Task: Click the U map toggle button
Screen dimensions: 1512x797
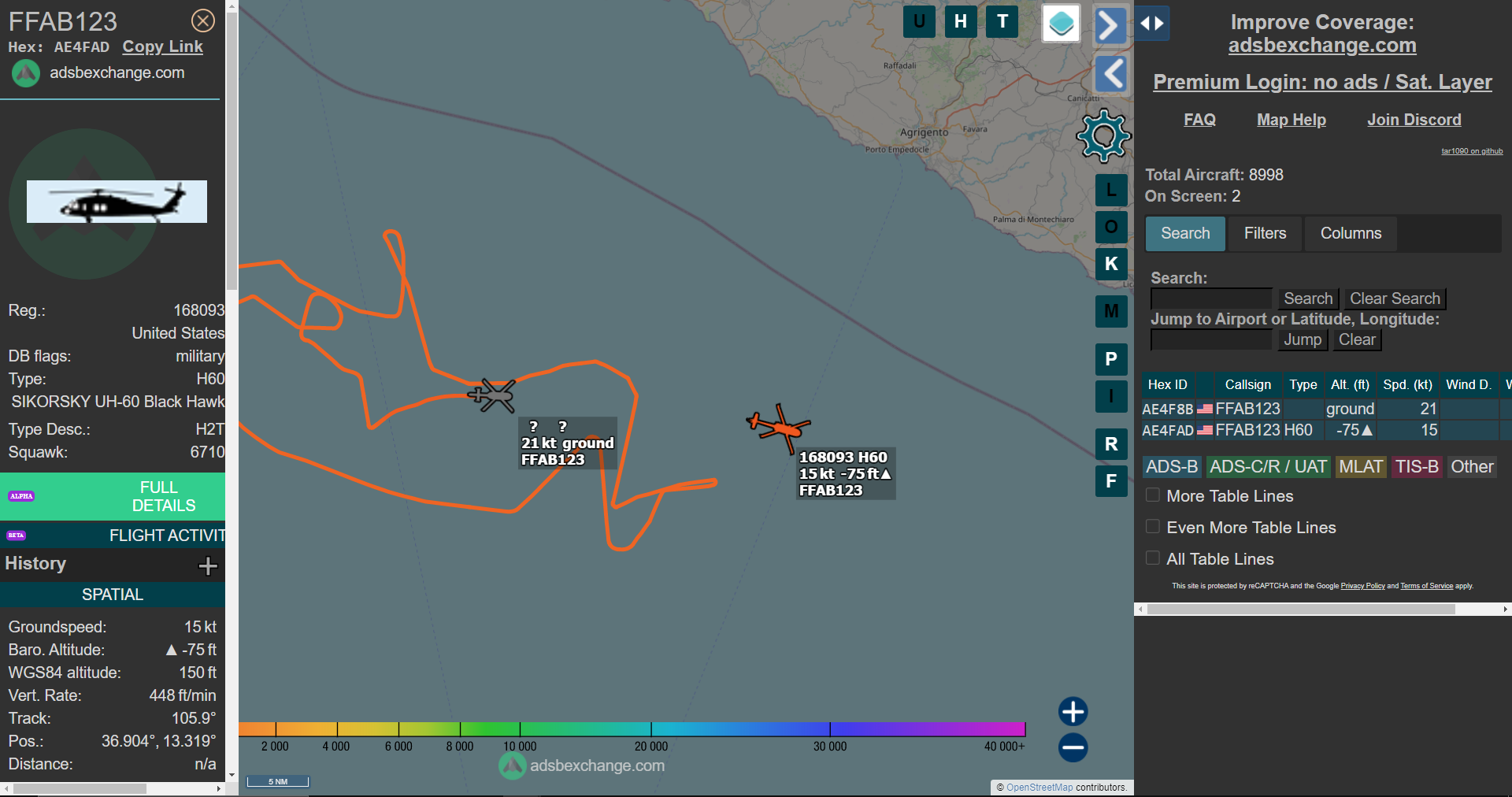Action: (x=919, y=22)
